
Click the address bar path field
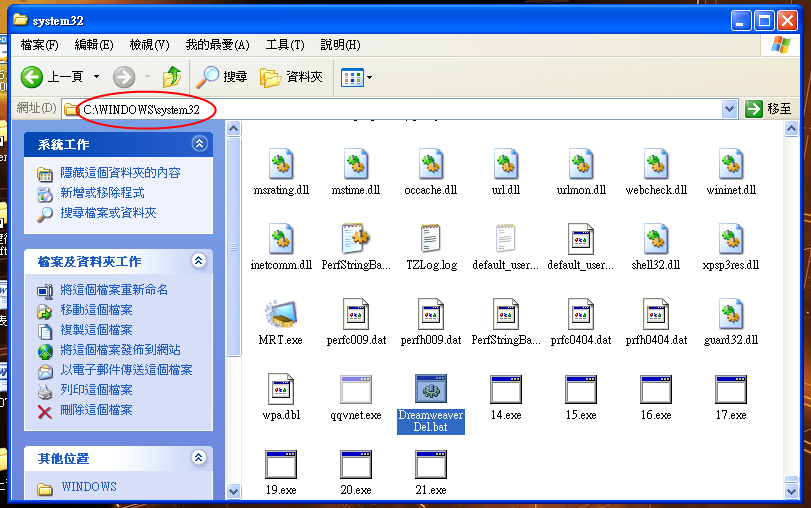(x=393, y=109)
